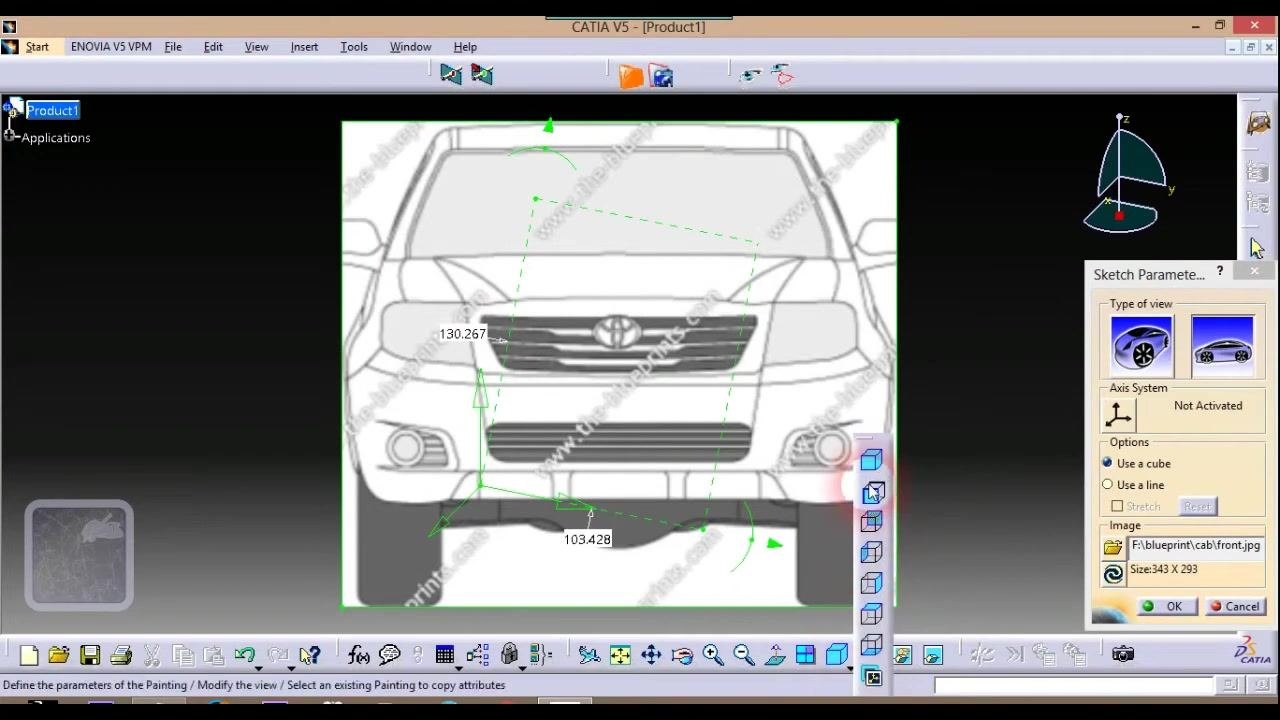Click the compass robot thumbnail at lower left
1280x720 pixels.
coord(79,555)
